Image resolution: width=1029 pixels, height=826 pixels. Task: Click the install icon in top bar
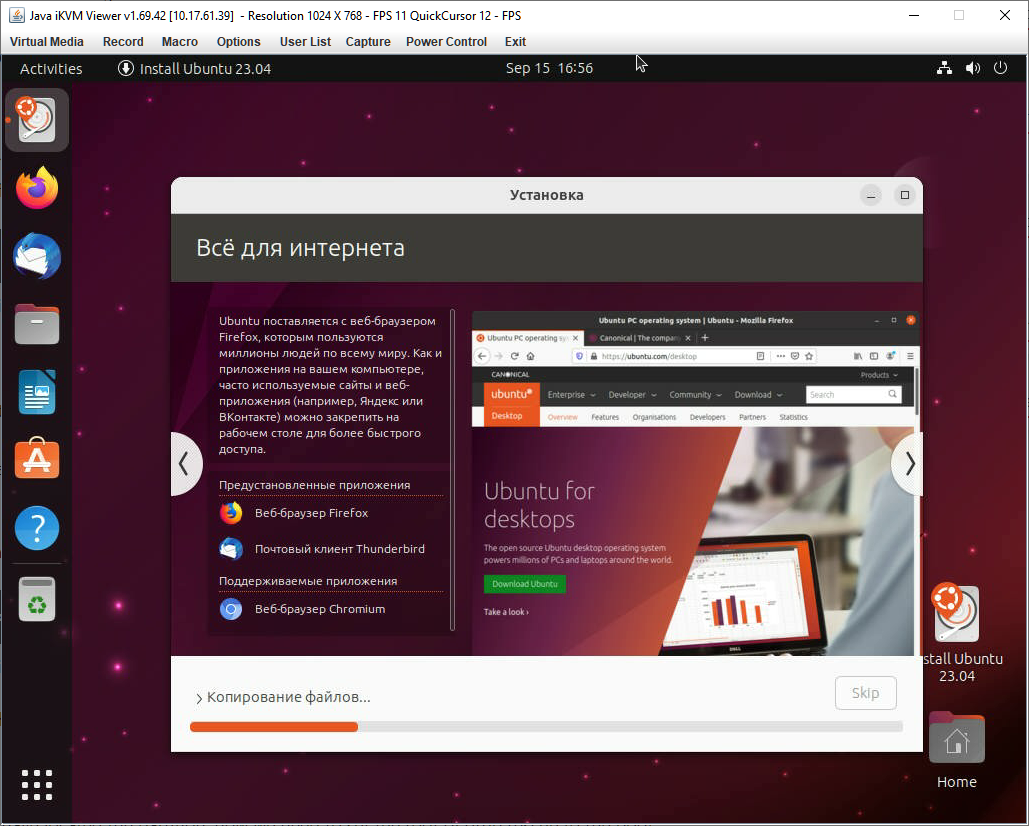[x=126, y=68]
